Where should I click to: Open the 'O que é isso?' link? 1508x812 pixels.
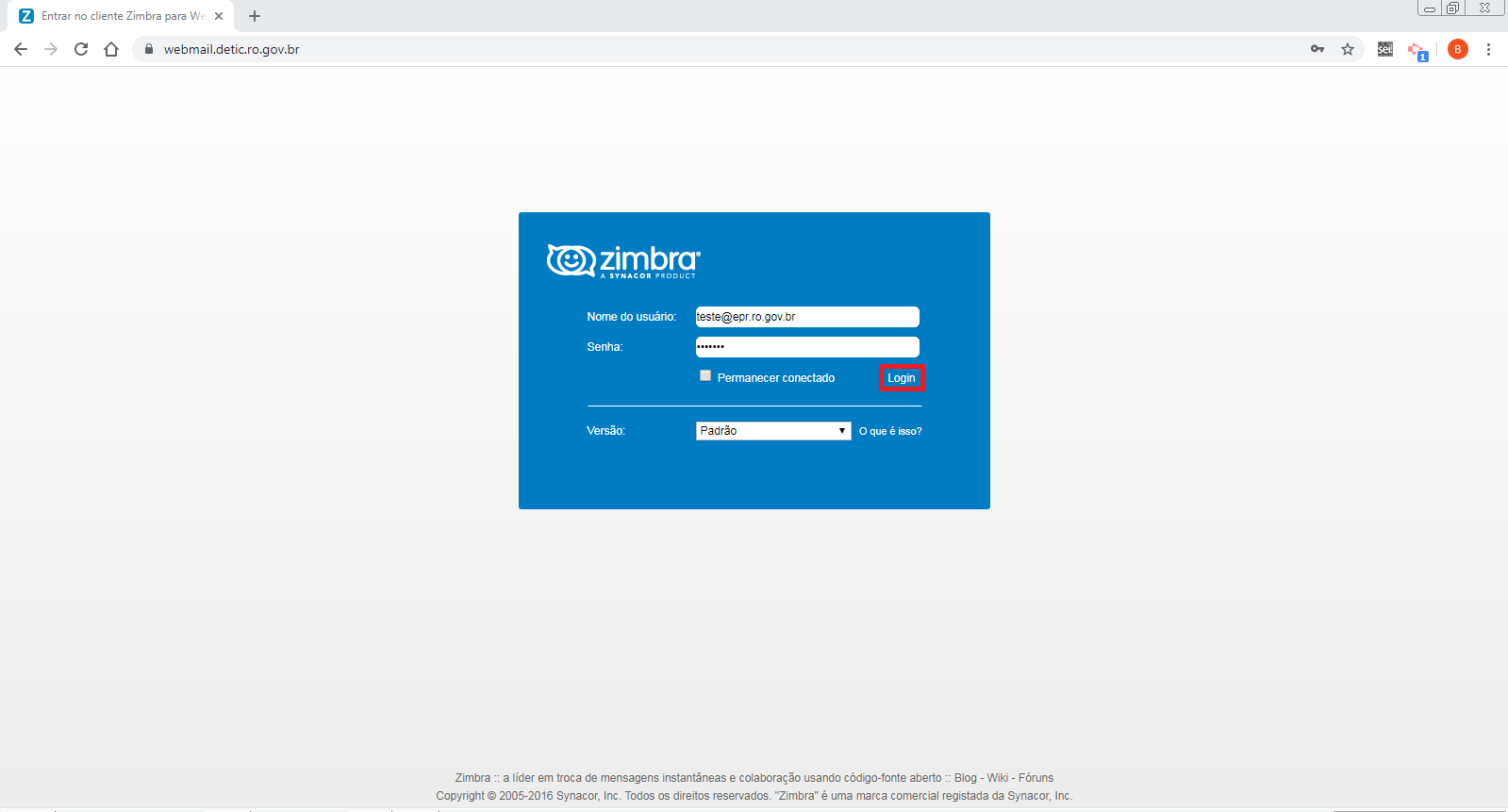(890, 431)
